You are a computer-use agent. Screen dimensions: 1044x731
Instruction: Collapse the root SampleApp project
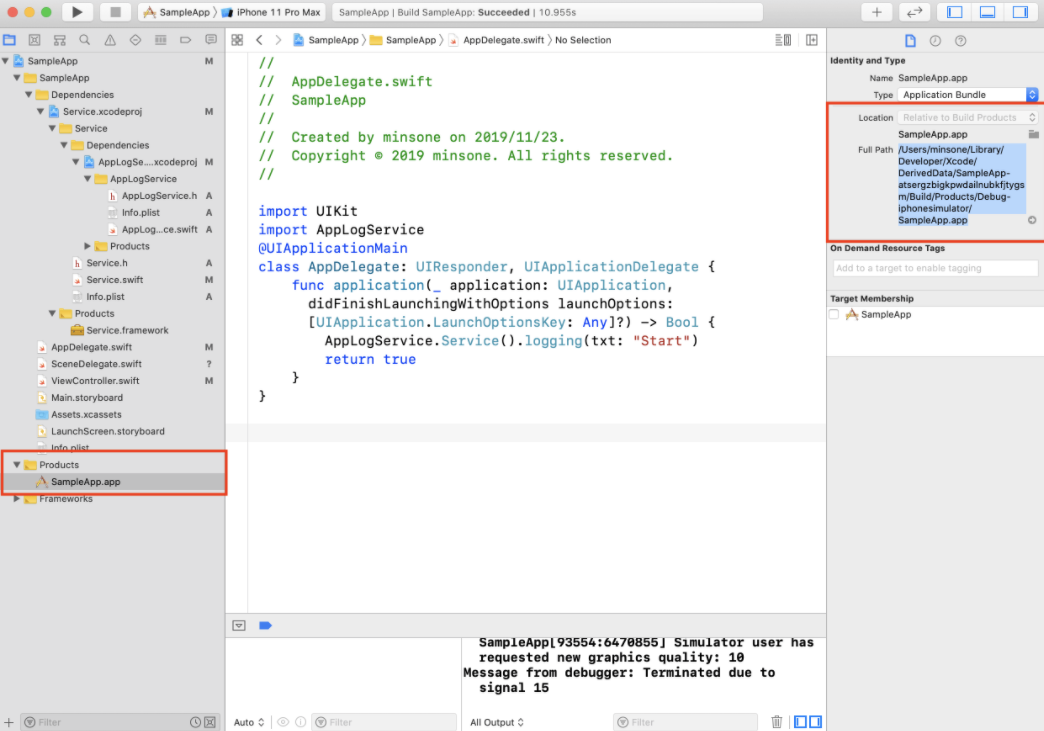point(5,61)
